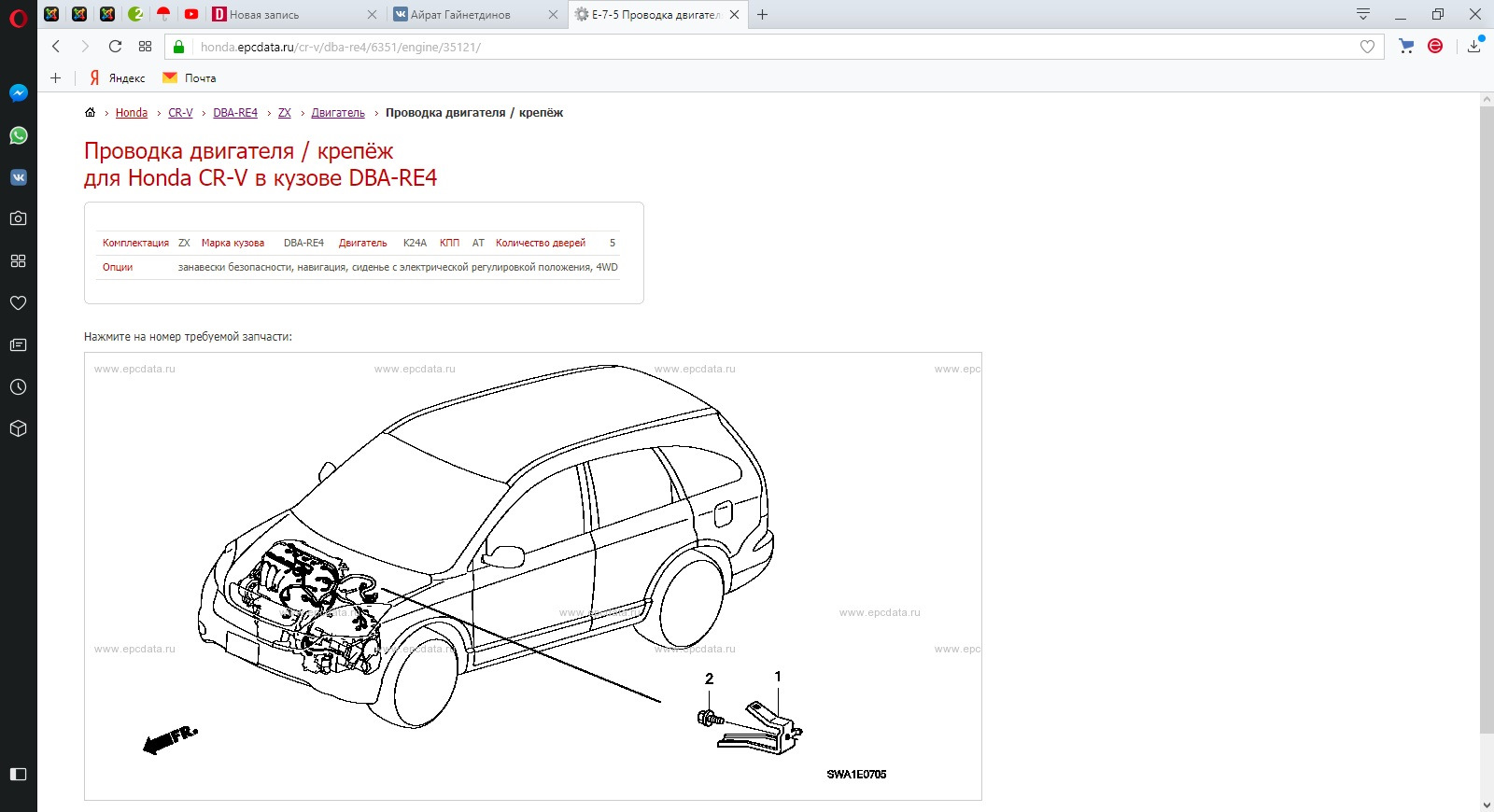Open extensions cube in the sidebar
Screen dimensions: 1494x812
tap(18, 428)
